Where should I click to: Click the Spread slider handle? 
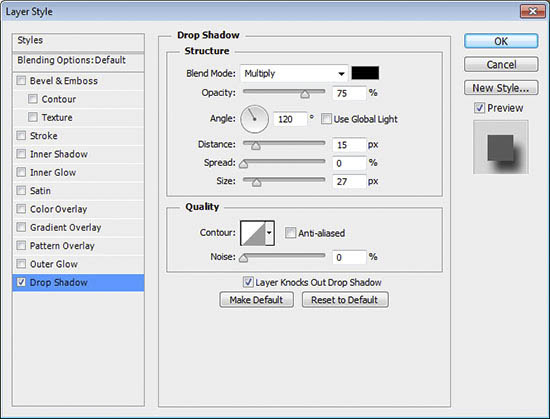[243, 164]
